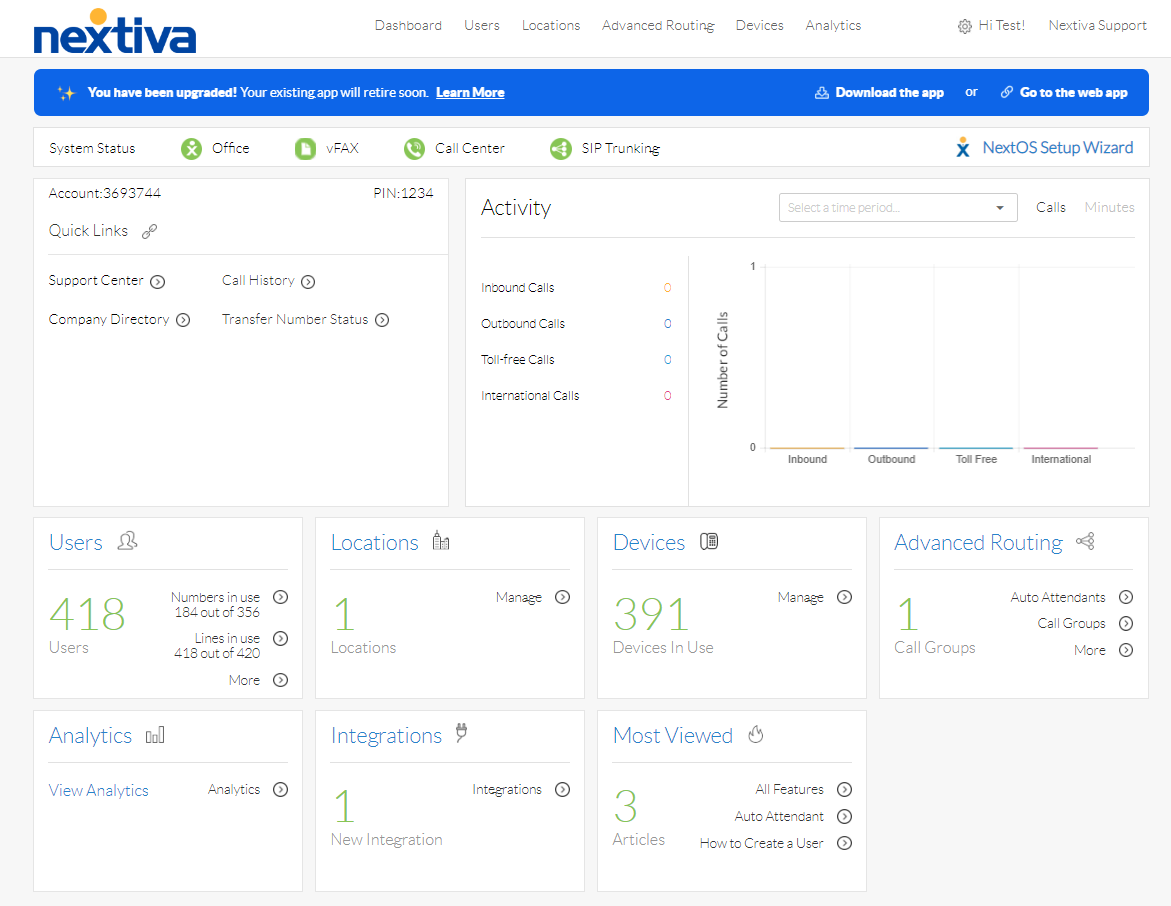Open the settings gear next to Hi Test

[x=964, y=26]
